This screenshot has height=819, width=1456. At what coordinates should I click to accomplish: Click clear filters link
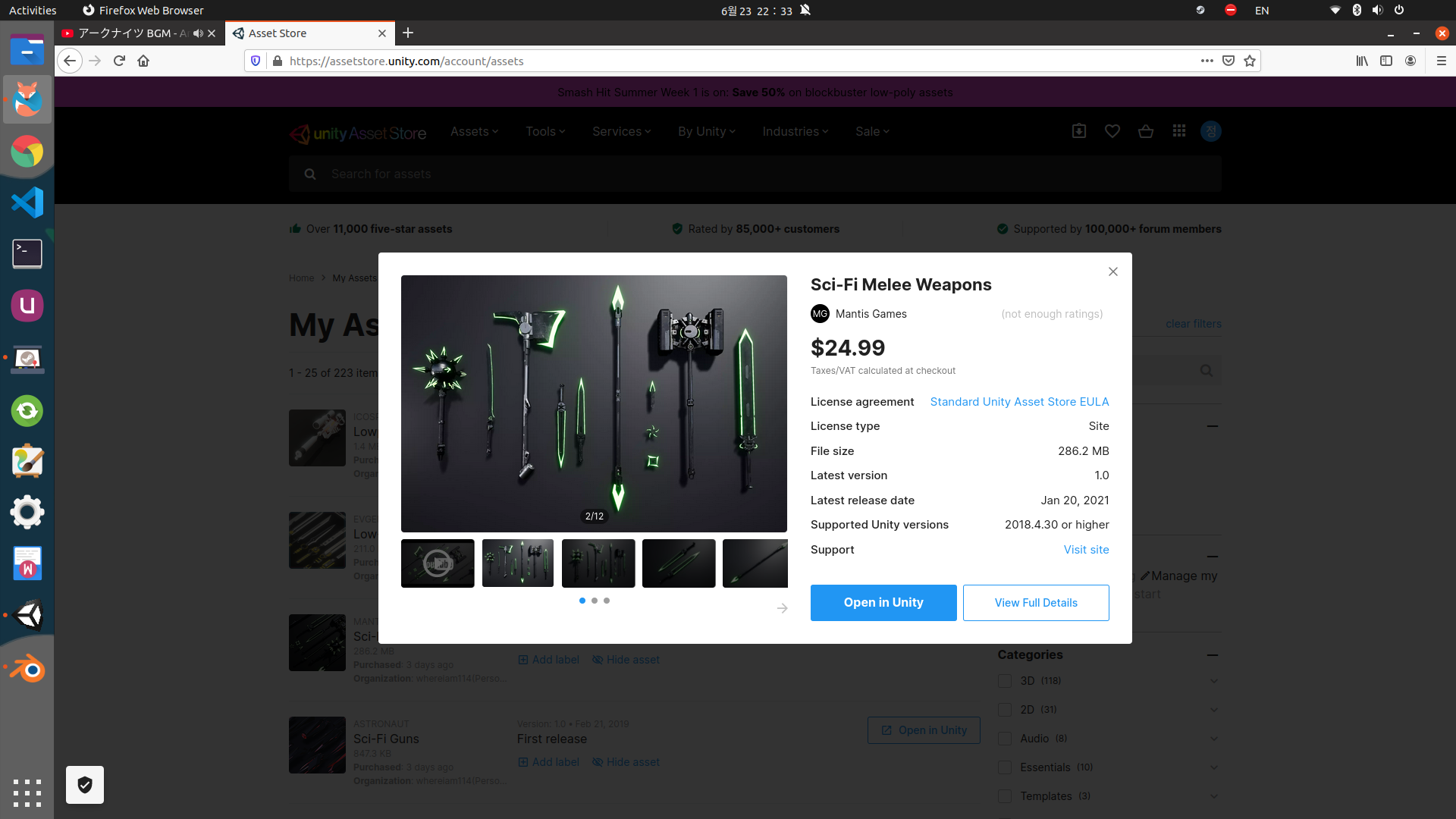click(1194, 324)
